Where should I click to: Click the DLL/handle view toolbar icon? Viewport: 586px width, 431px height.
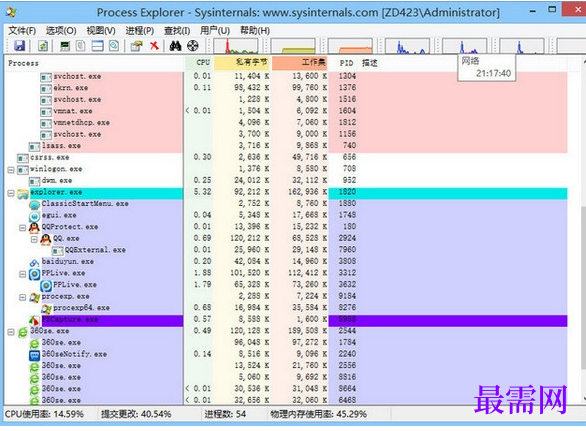114,46
